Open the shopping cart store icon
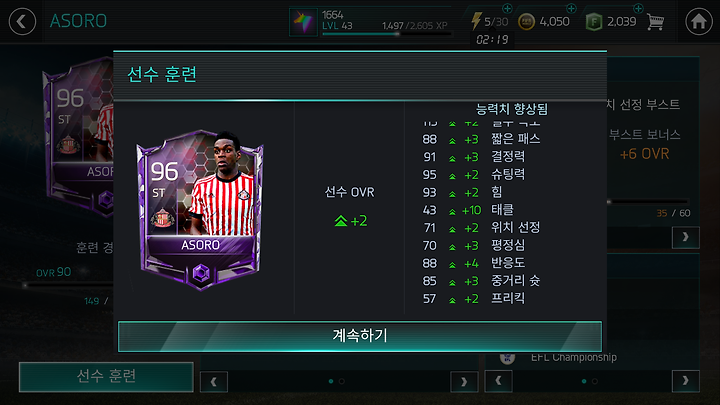Viewport: 720px width, 405px height. pyautogui.click(x=655, y=22)
